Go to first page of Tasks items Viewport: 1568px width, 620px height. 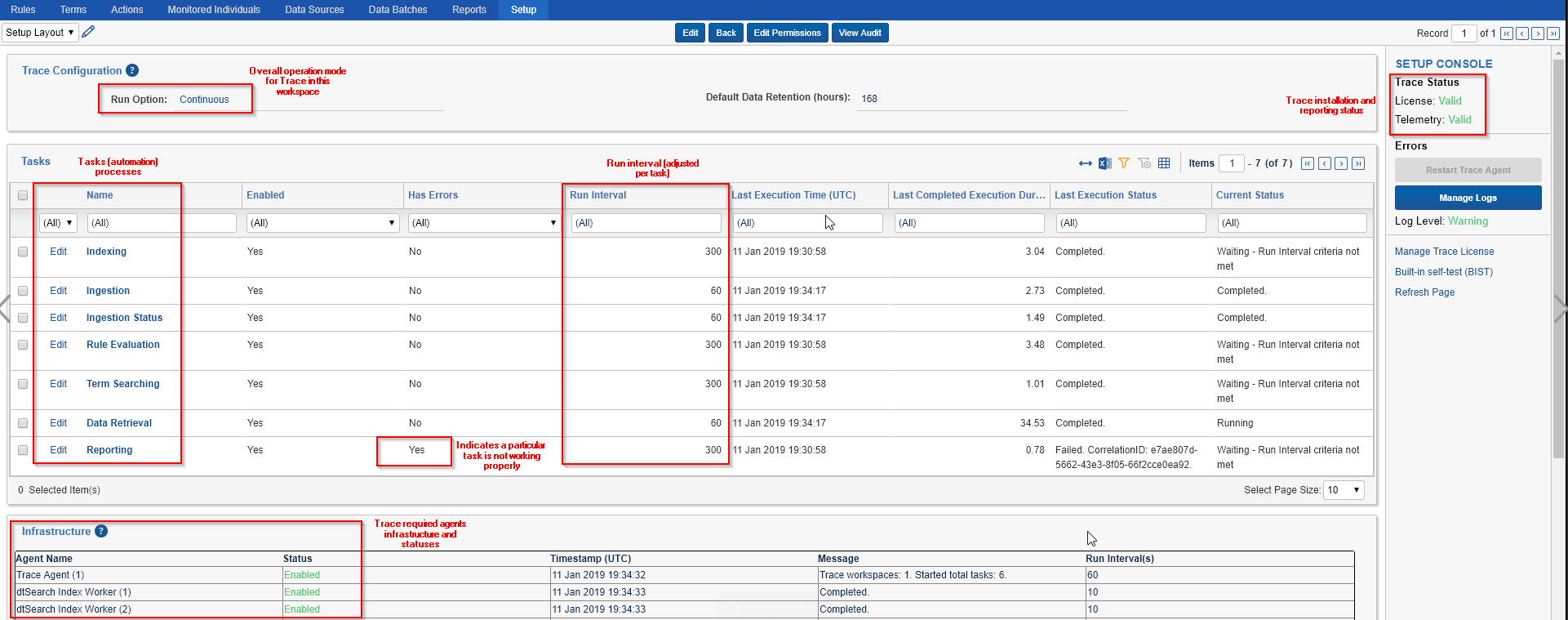1308,163
